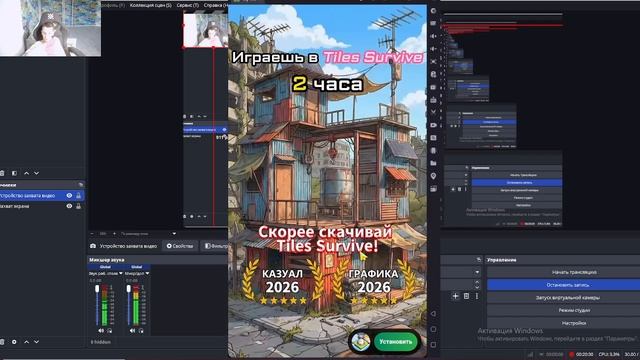Screen dimensions: 640x360
Task: Select the Захват экрана source row
Action: click(42, 206)
